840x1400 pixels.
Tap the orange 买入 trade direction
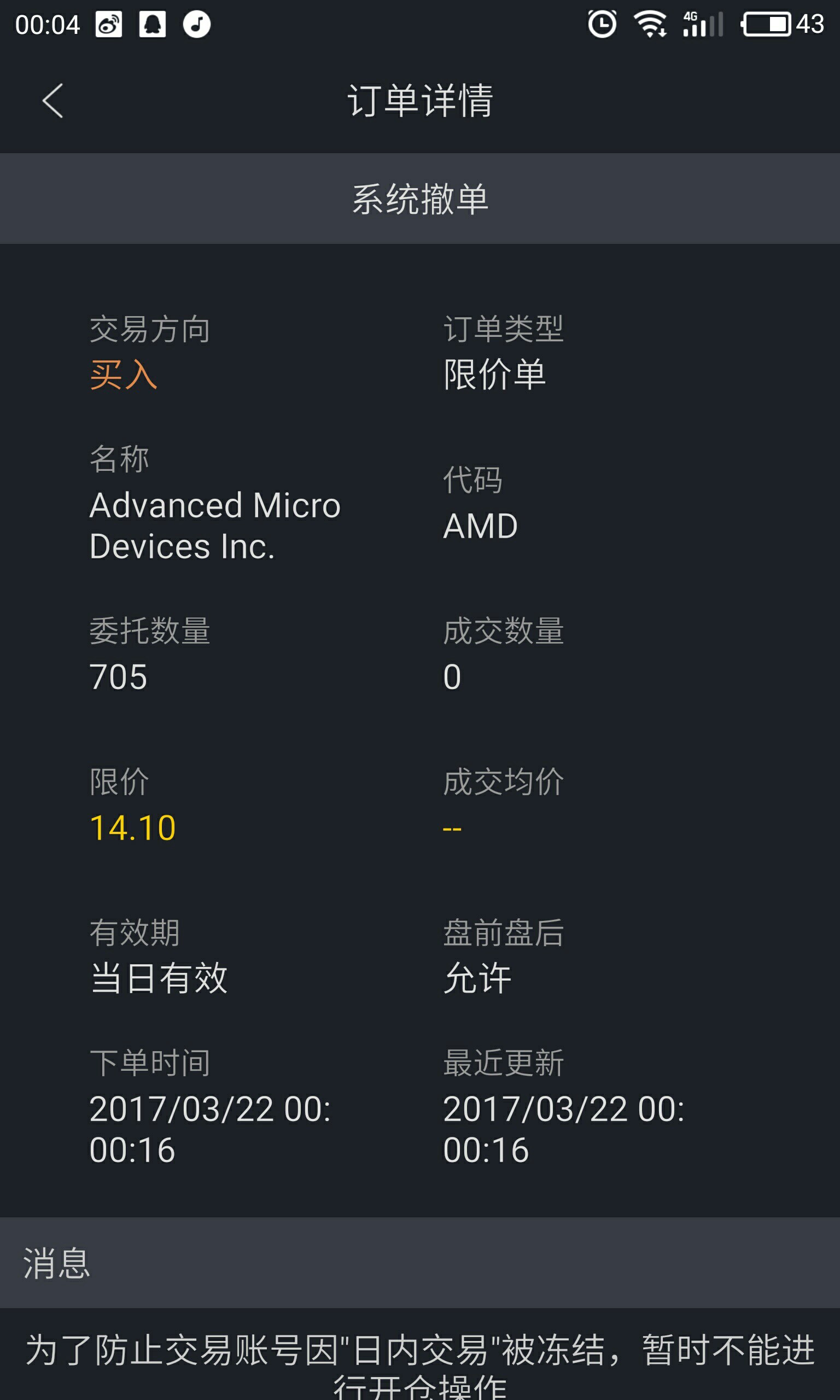[x=124, y=375]
